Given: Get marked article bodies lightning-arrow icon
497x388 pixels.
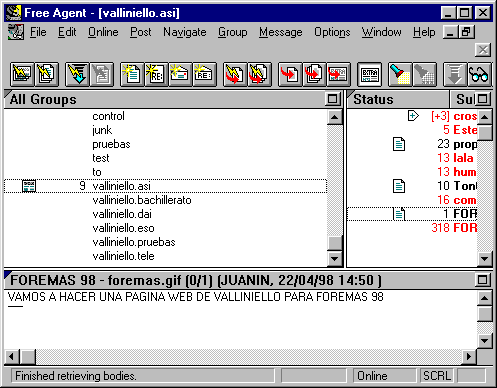Looking at the screenshot, I should click(77, 74).
